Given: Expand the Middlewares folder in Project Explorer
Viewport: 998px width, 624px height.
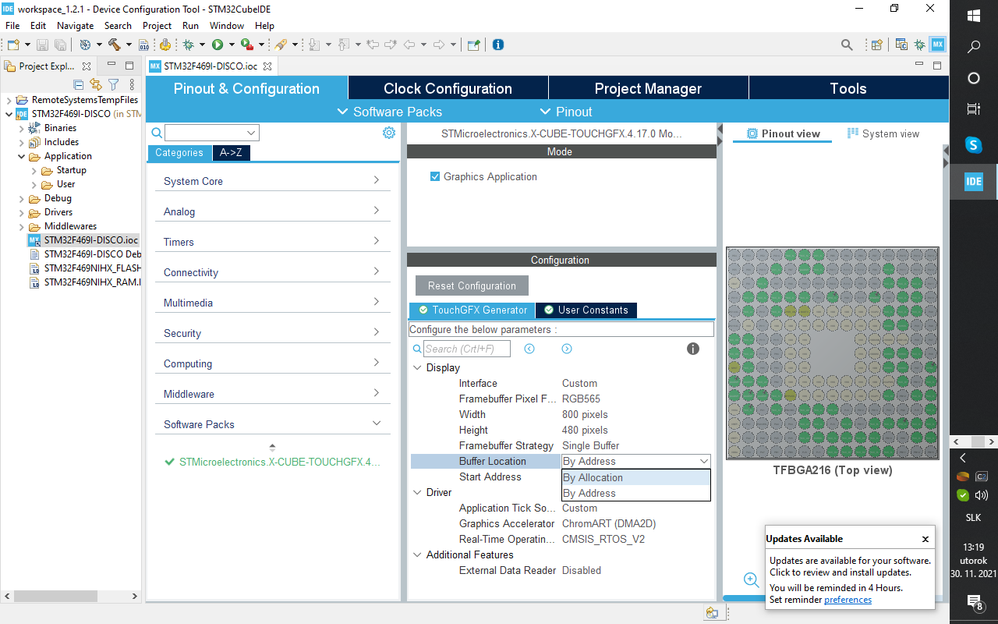Looking at the screenshot, I should pos(22,226).
